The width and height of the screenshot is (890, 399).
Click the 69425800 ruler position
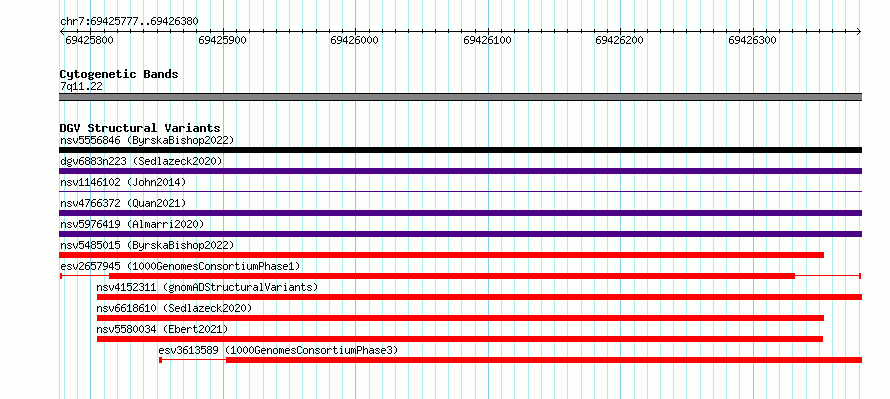(89, 40)
